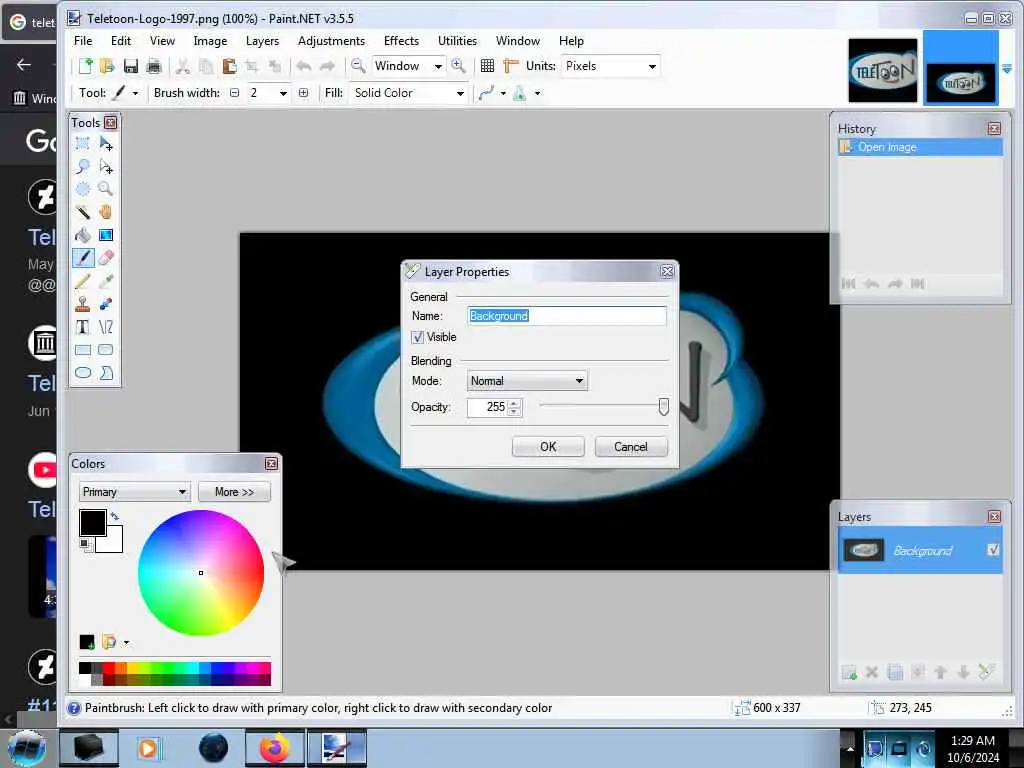
Task: Select the Paintbrush tool in Tools panel
Action: [83, 258]
